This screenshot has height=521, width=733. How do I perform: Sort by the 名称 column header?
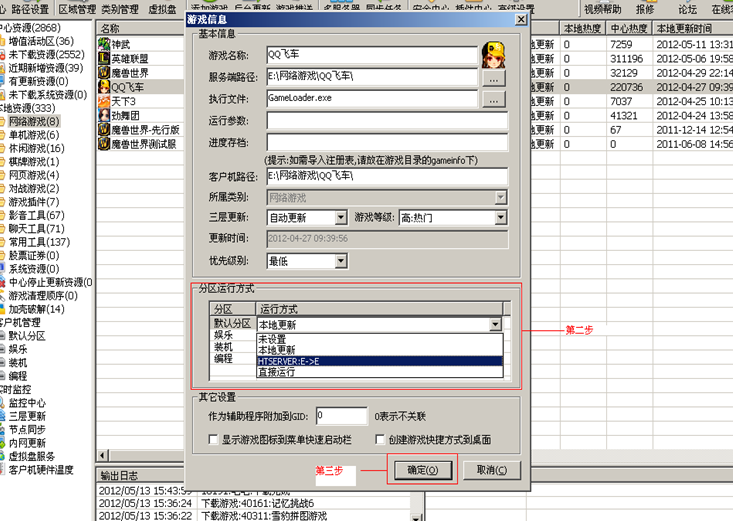point(141,29)
